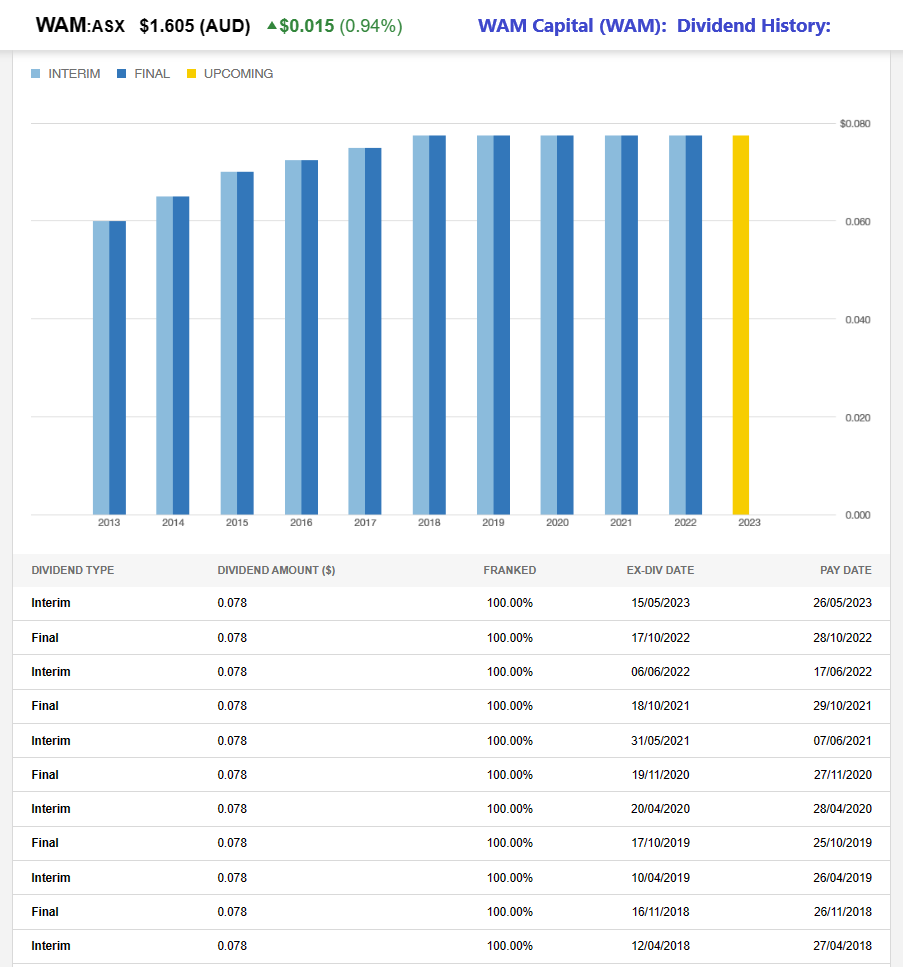
Task: Click ex-div date 31/05/2021
Action: (661, 741)
